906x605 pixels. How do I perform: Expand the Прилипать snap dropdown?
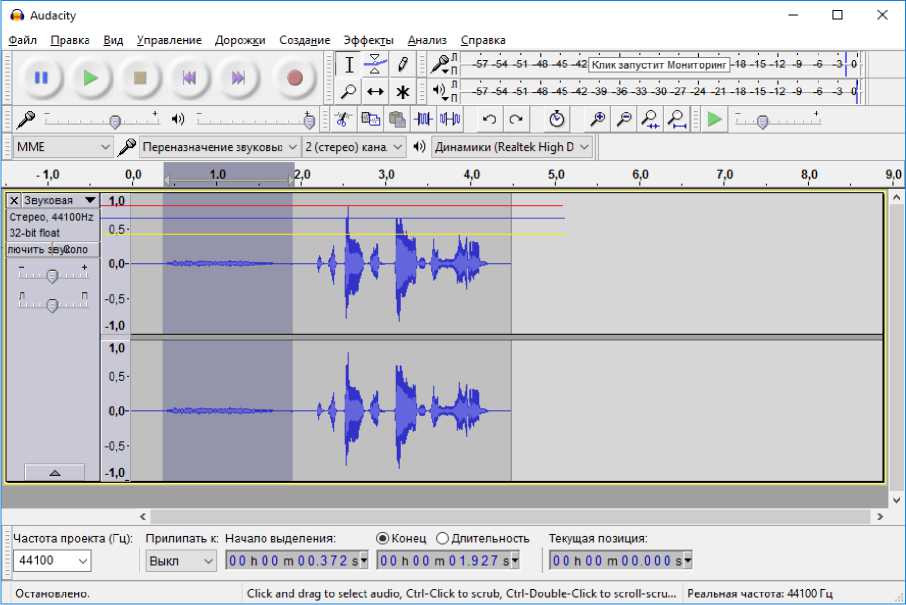click(181, 561)
